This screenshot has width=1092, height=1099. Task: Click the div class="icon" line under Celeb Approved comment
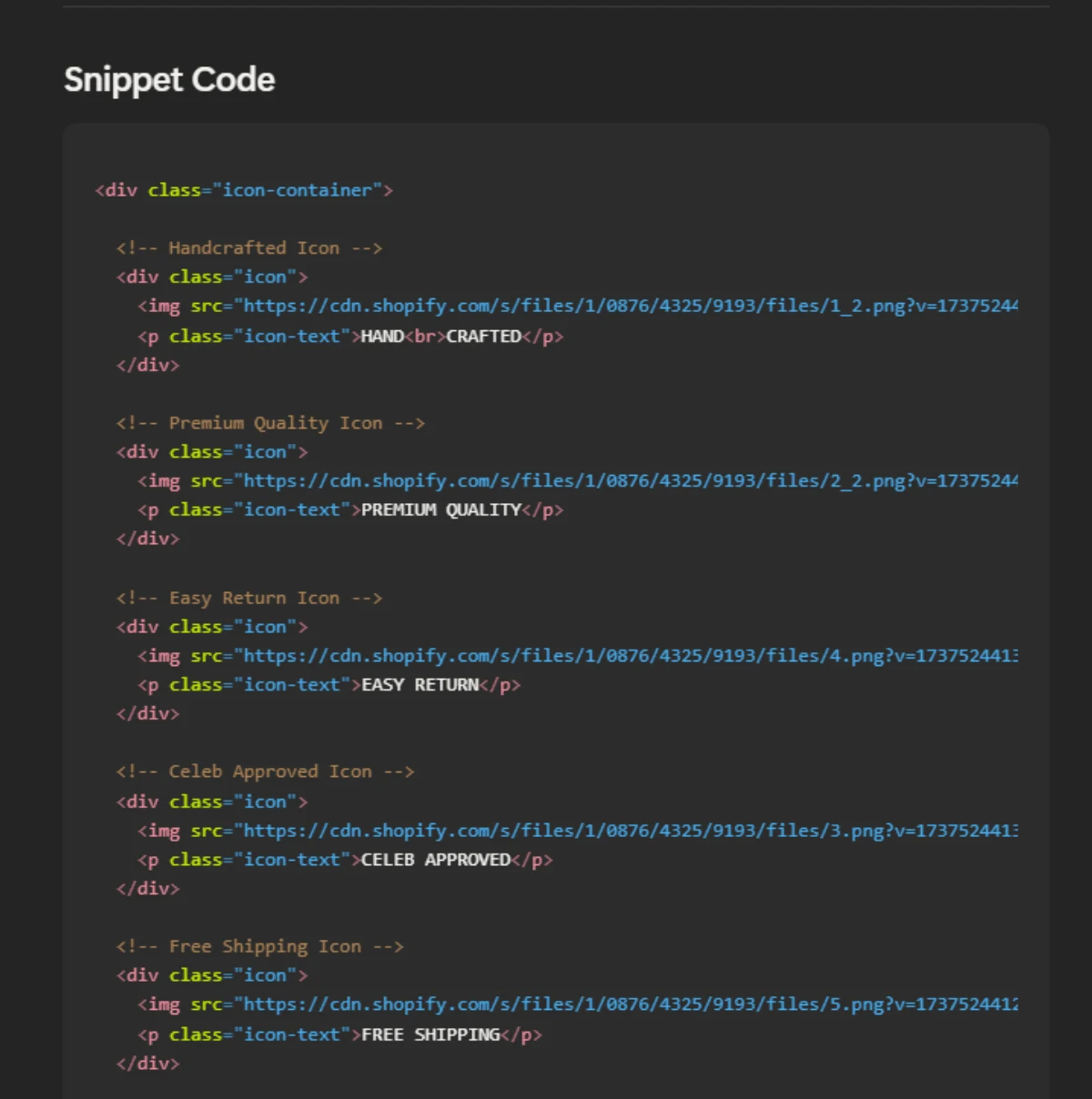pos(212,802)
